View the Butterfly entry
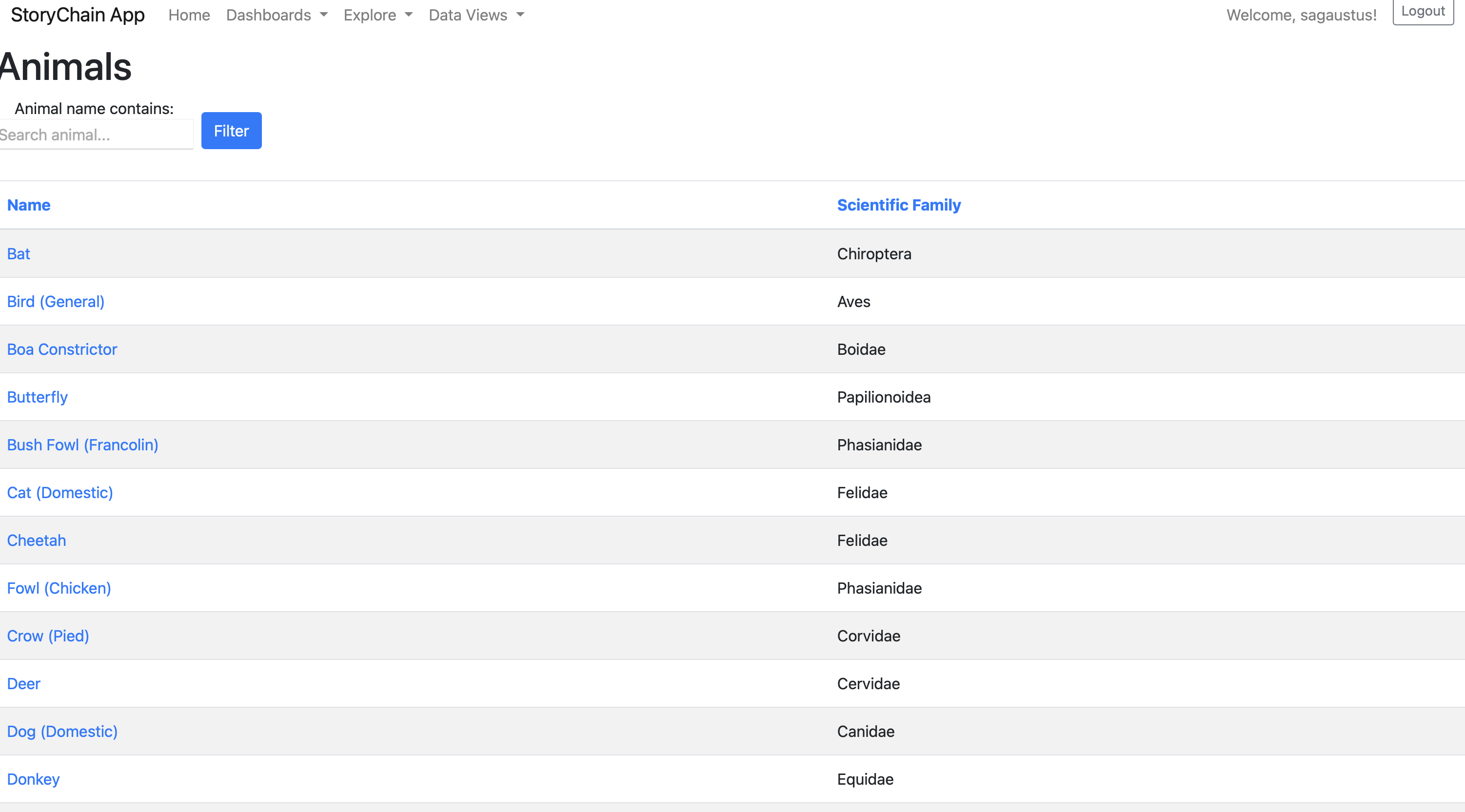The height and width of the screenshot is (812, 1465). 38,397
